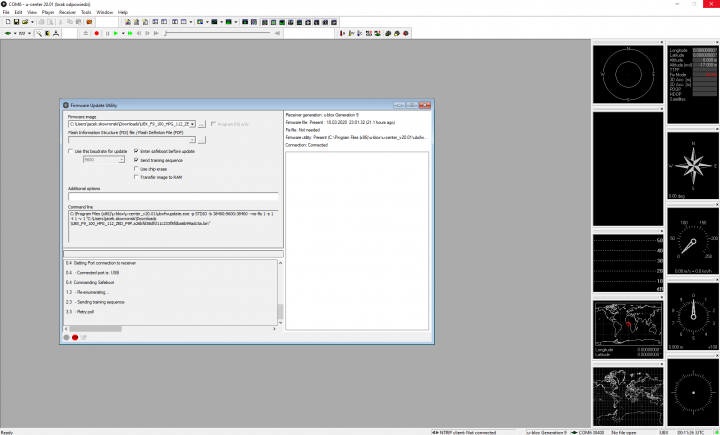Click the red stop icon in Firmware Update Utility
The height and width of the screenshot is (435, 720).
[x=74, y=337]
